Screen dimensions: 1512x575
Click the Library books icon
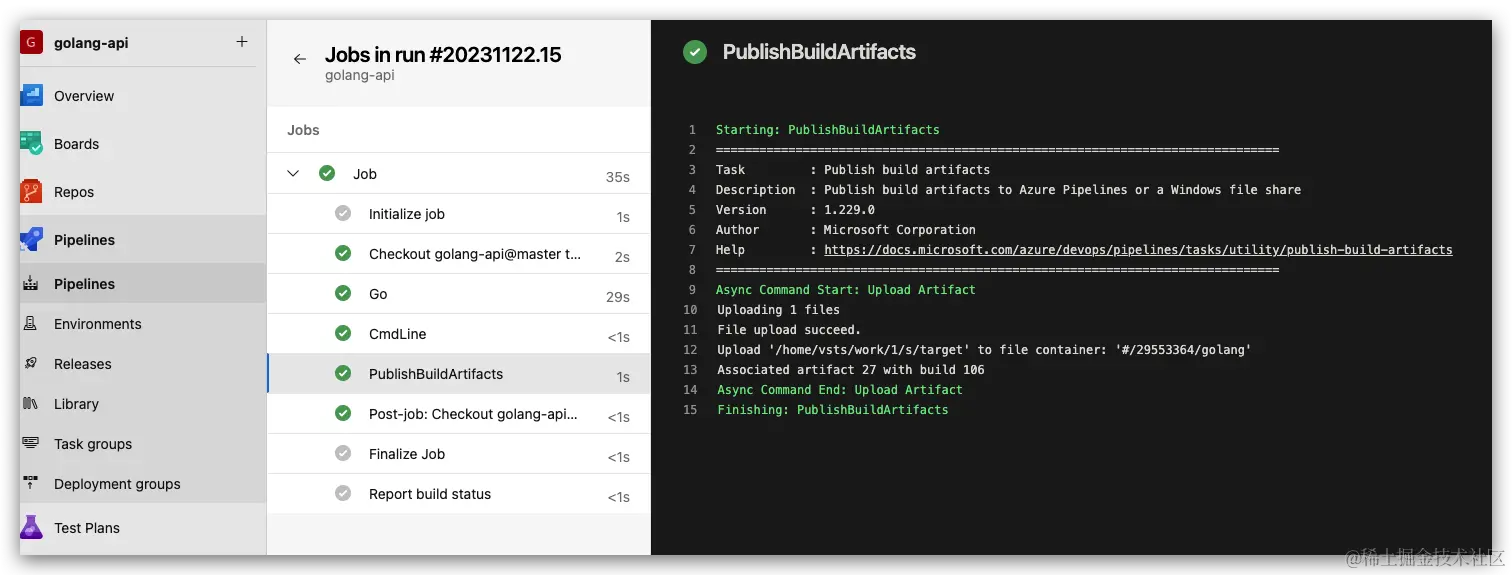[x=31, y=404]
